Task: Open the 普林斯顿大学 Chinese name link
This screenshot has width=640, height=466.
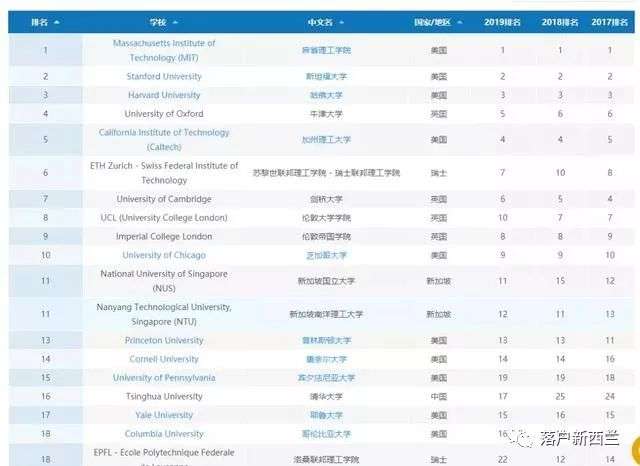Action: coord(326,340)
